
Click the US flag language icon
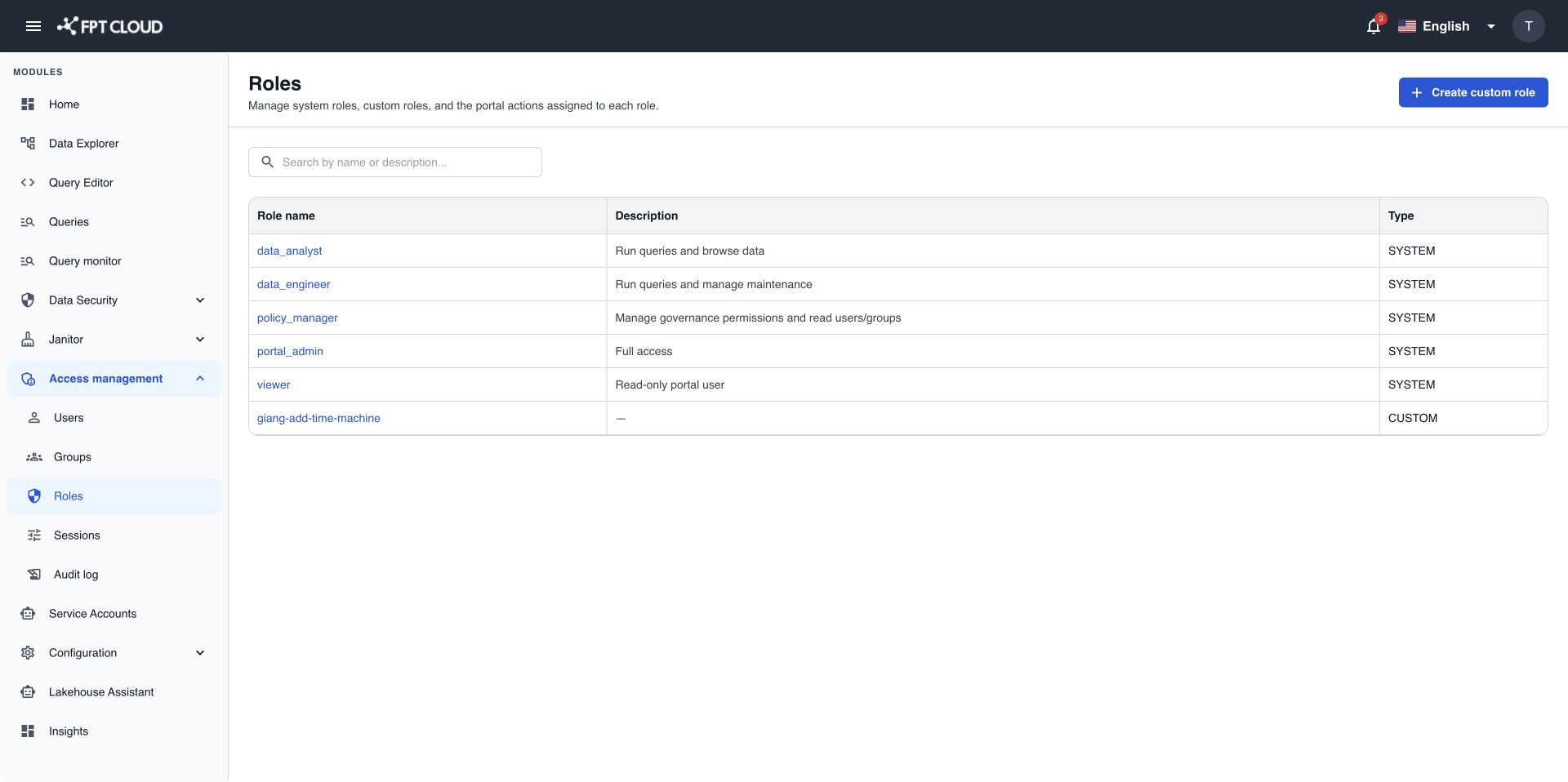click(x=1406, y=26)
